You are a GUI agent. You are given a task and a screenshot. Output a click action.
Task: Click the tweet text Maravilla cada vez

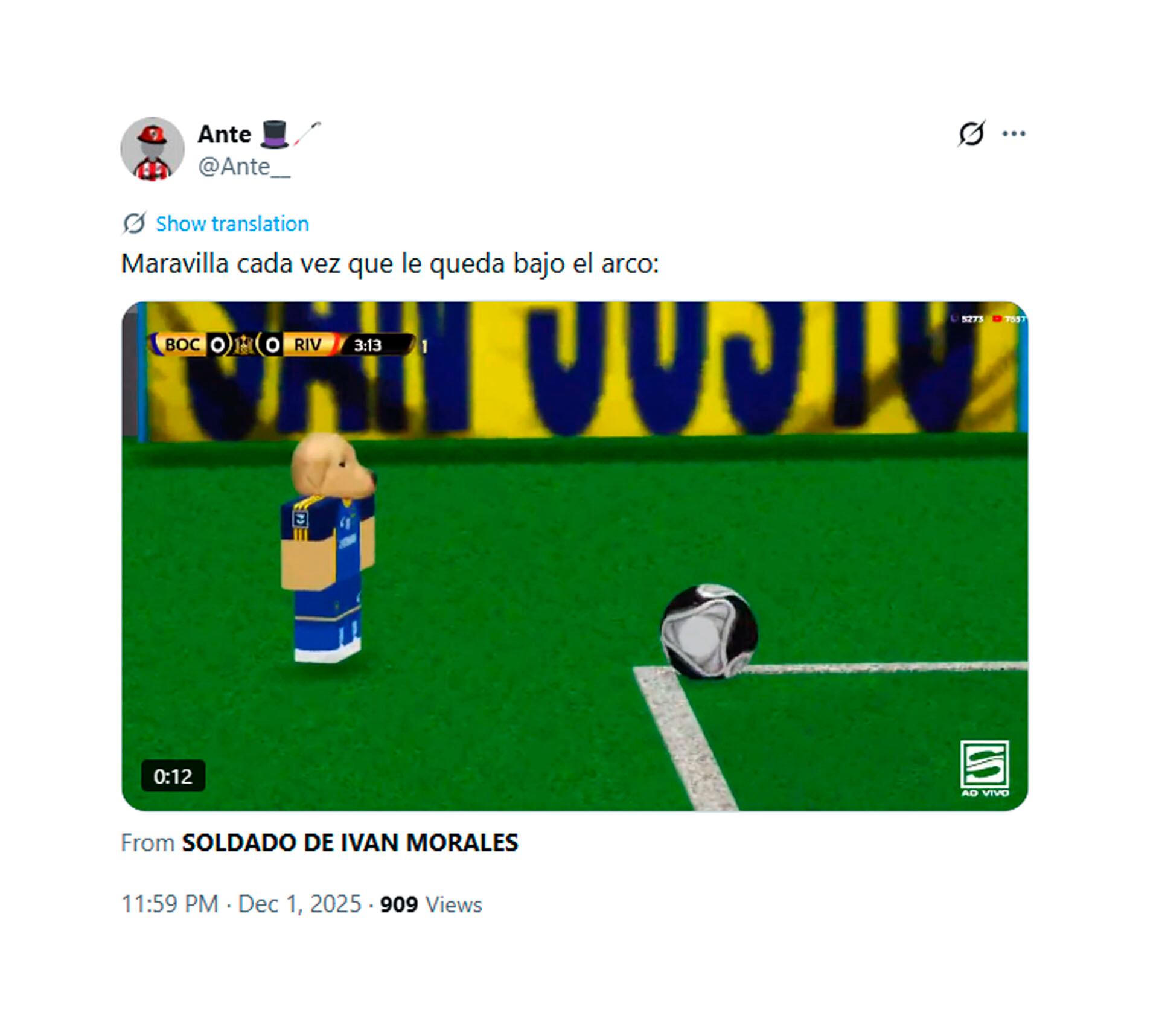[x=390, y=264]
